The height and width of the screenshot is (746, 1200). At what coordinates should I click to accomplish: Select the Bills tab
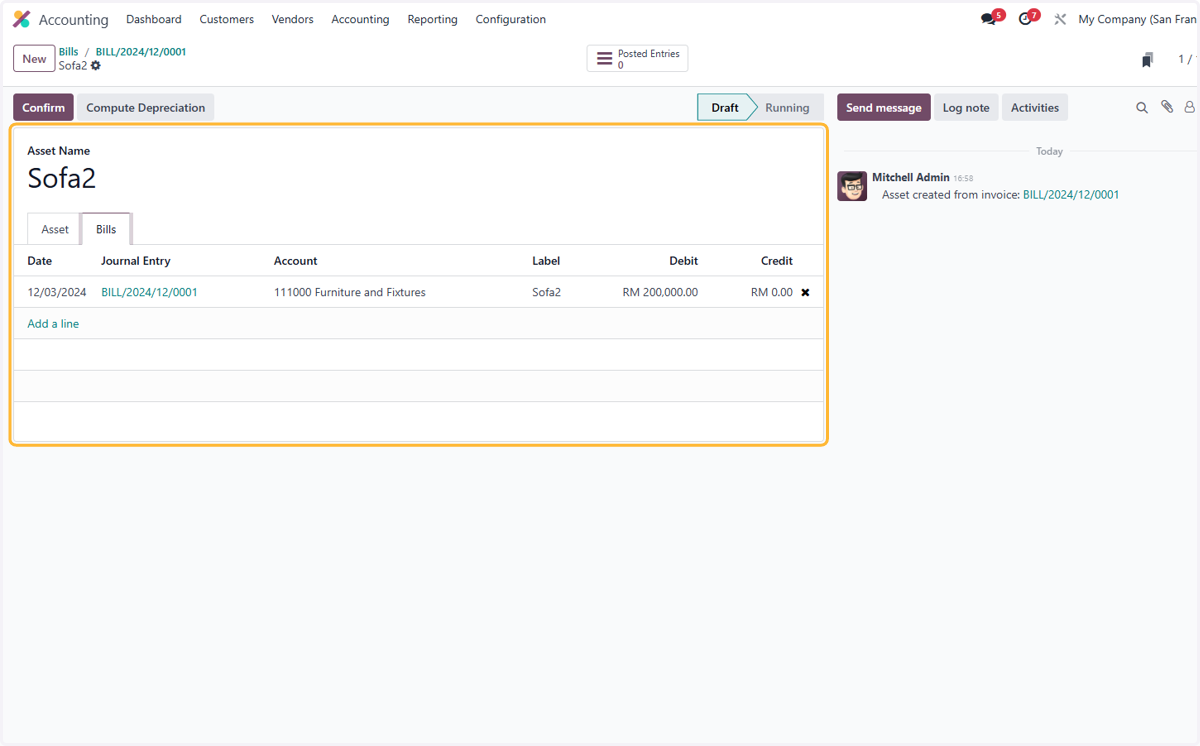click(106, 229)
